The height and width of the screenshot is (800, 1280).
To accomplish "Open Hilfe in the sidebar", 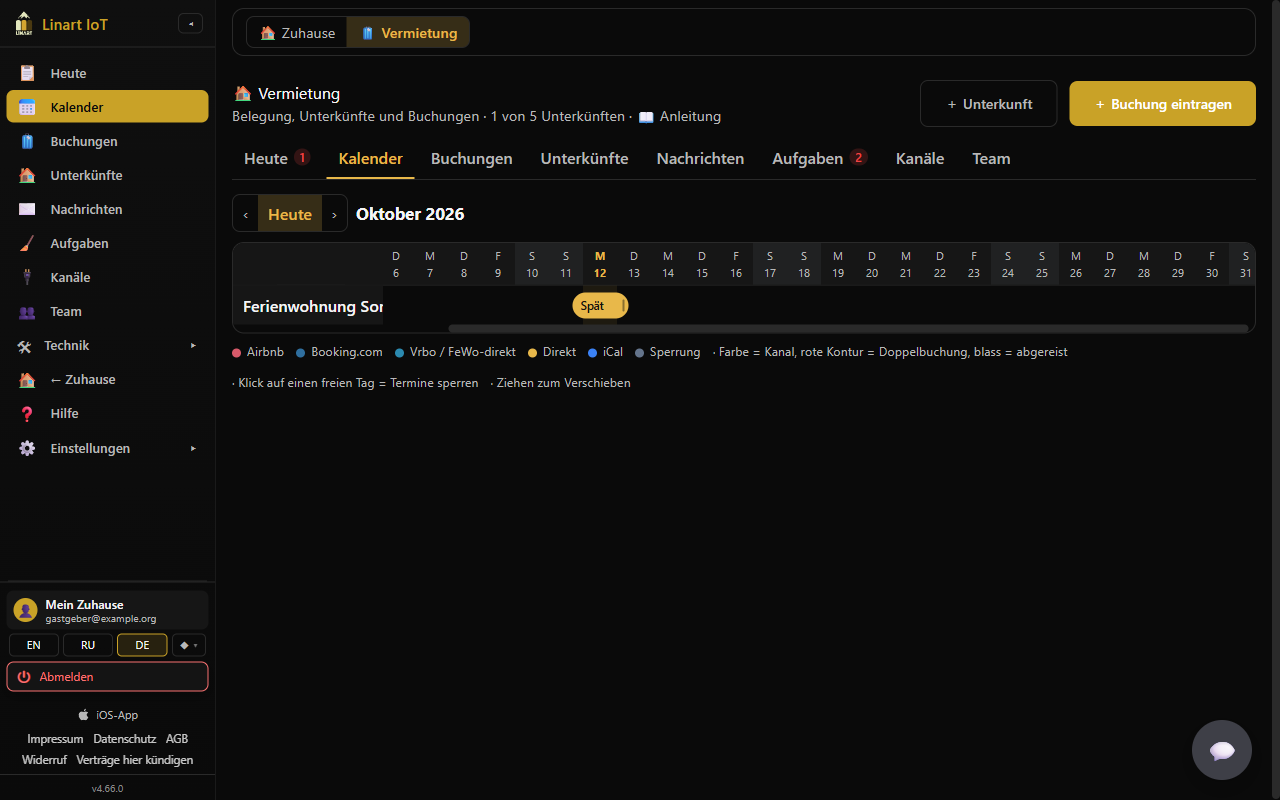I will click(107, 413).
